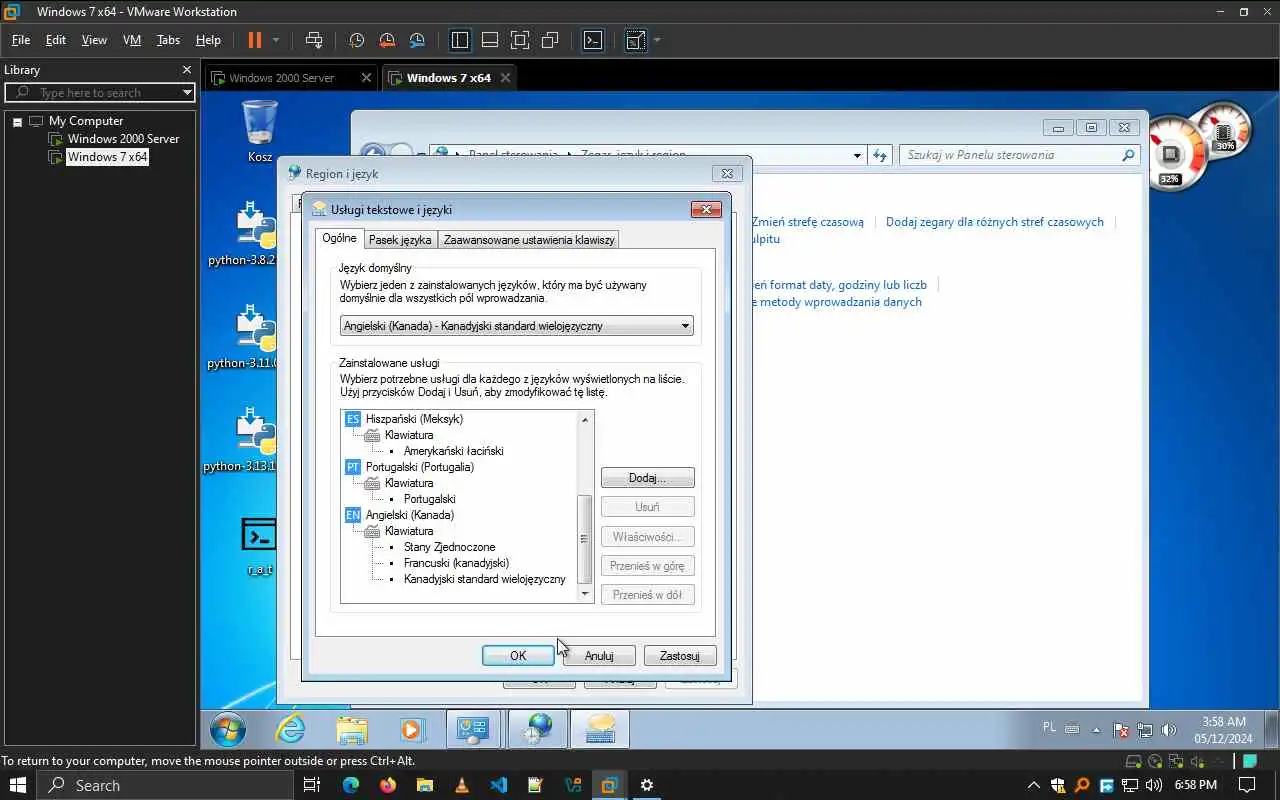Open Dodaj zegary dla różnych stref czasowych link

995,222
